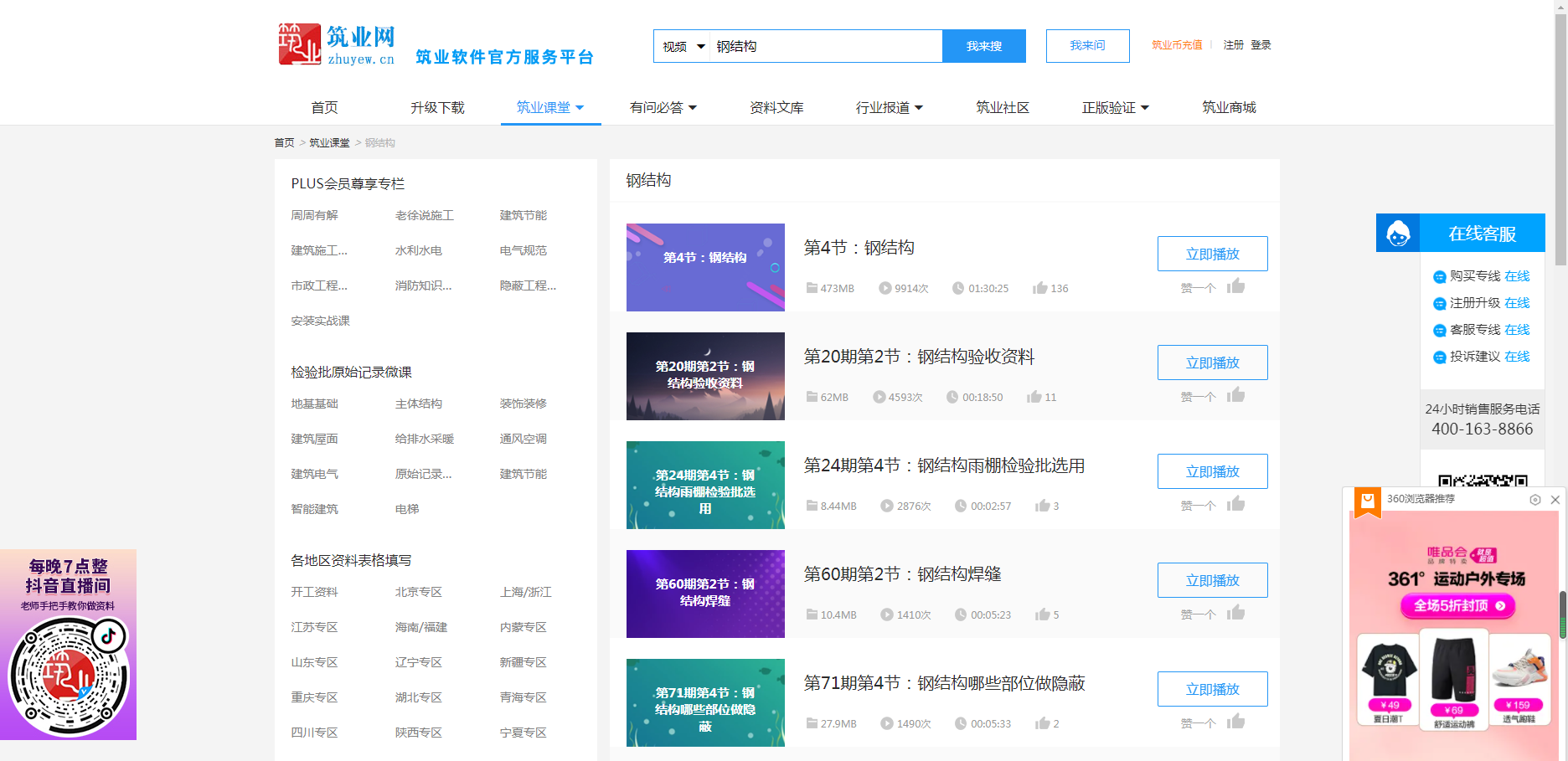Viewport: 1568px width, 761px height.
Task: Open the 筑业商城 navigation tab
Action: [1229, 107]
